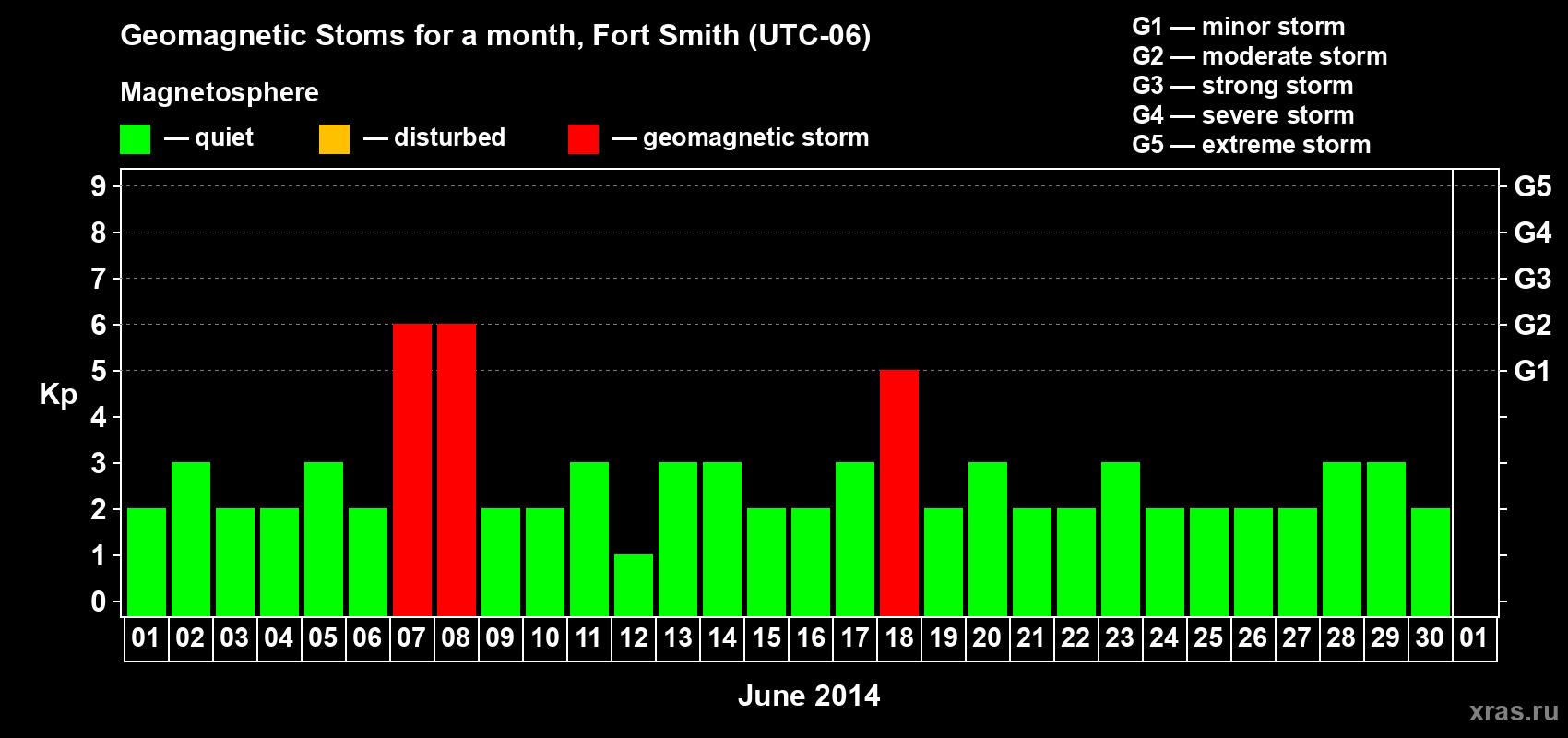Click the 'June 2014' axis caption
Screen dimensions: 1568x738
pos(809,696)
